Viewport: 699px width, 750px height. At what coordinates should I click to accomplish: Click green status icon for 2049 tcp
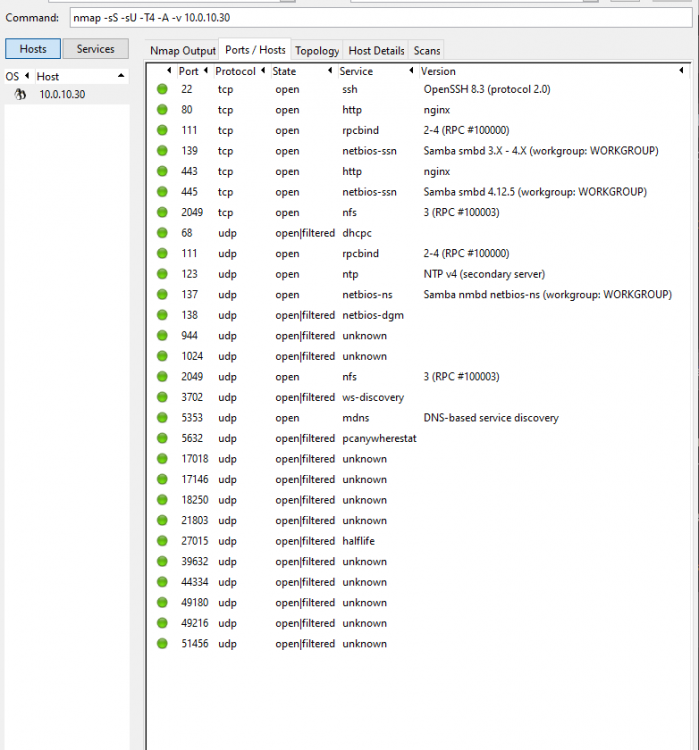(x=162, y=212)
